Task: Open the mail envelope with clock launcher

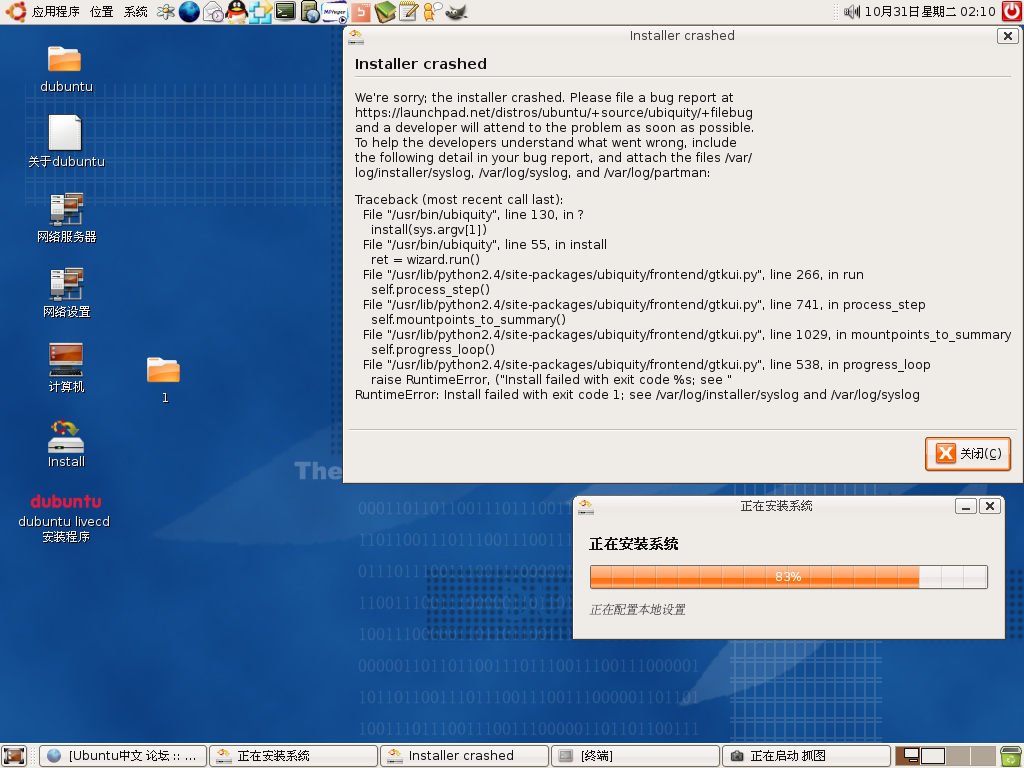Action: (214, 12)
